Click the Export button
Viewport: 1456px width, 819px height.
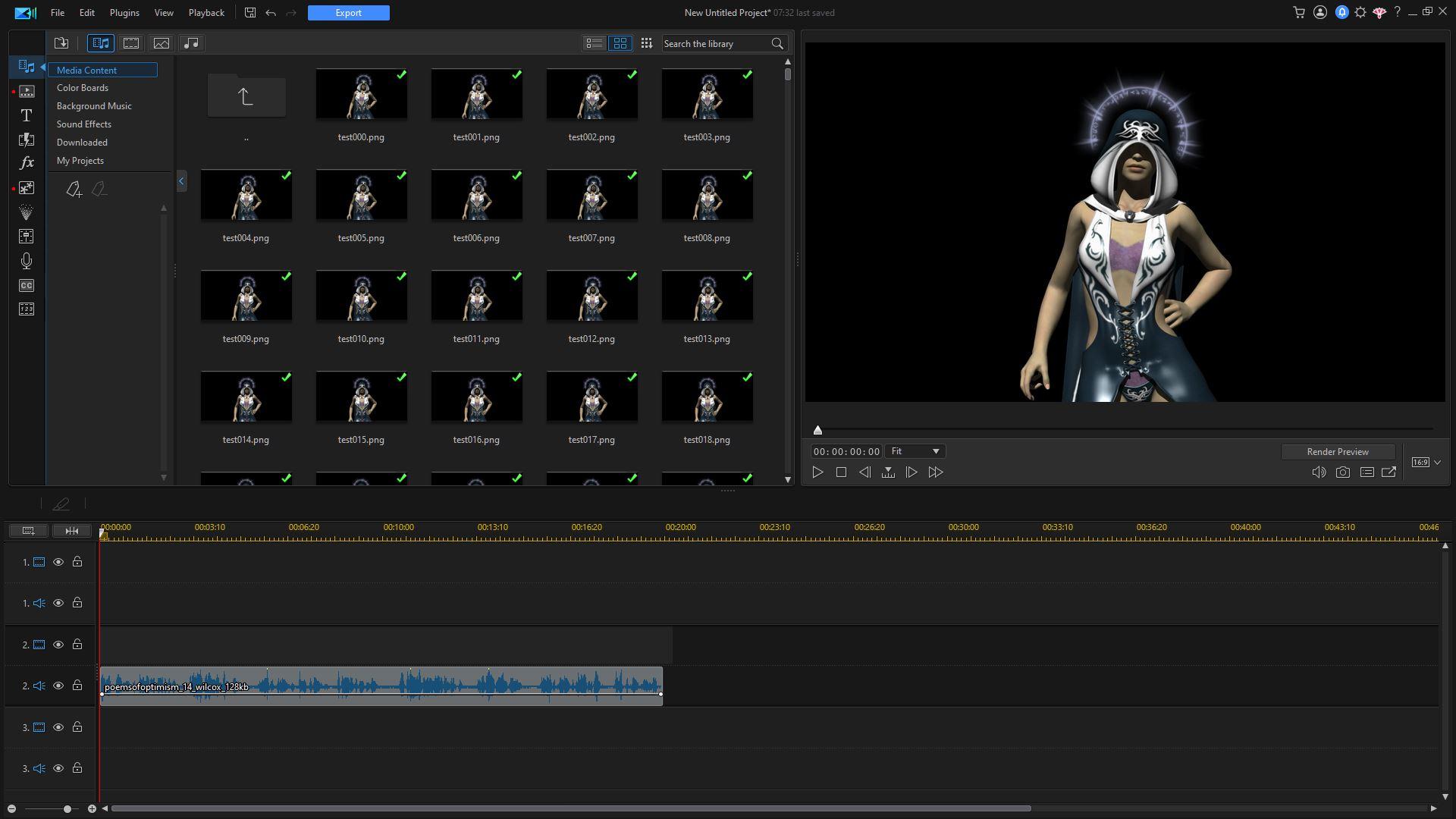point(348,13)
